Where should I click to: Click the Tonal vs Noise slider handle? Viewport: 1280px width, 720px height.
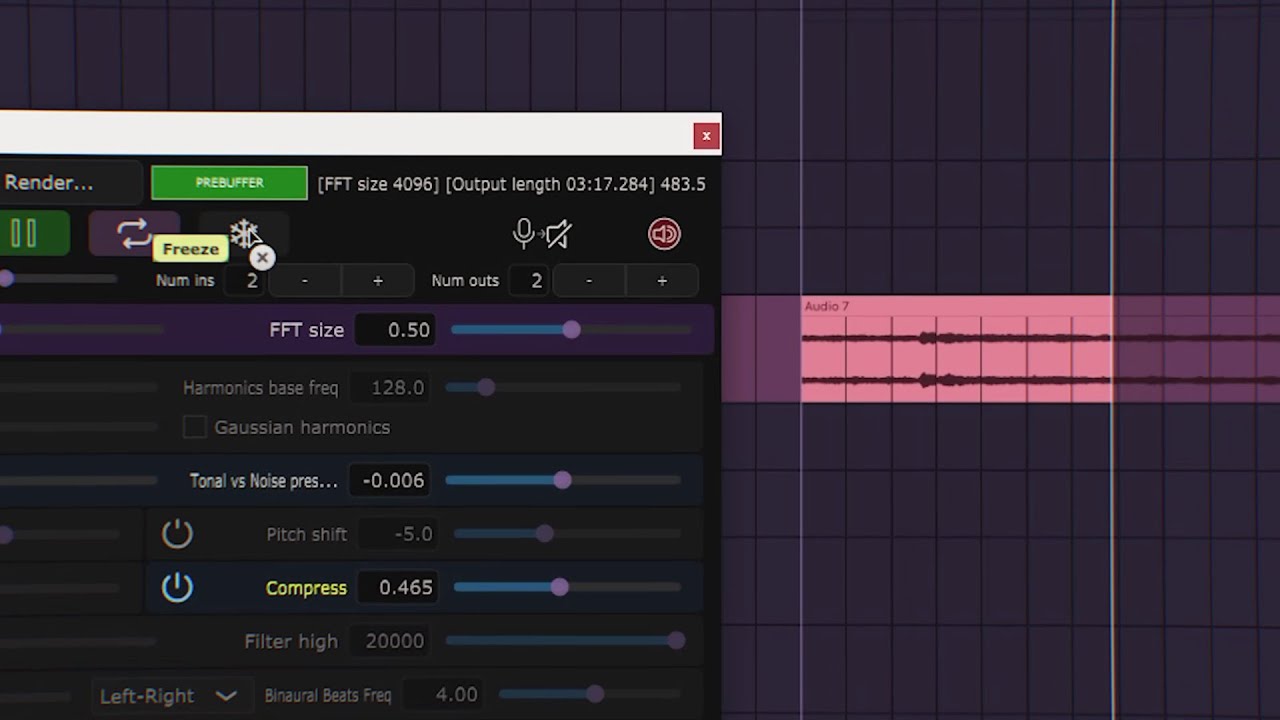562,481
